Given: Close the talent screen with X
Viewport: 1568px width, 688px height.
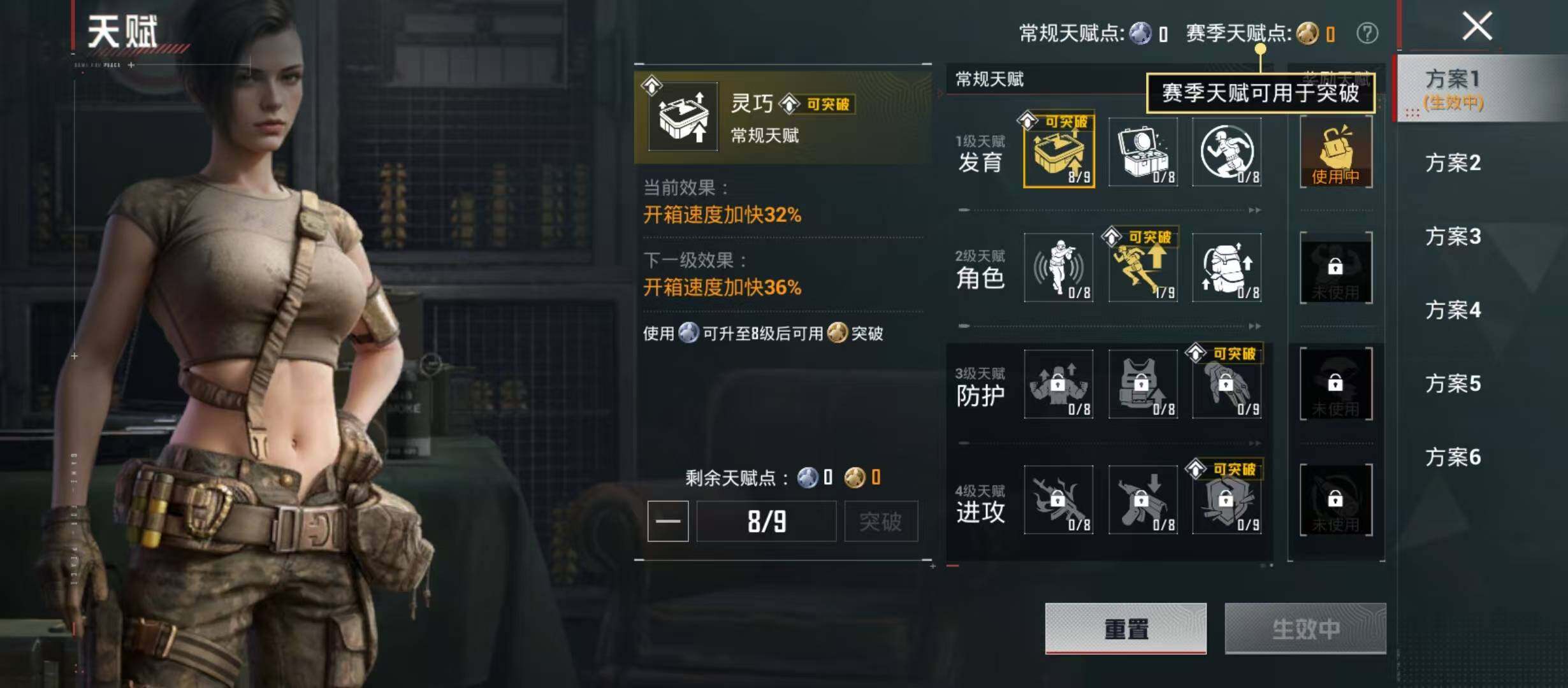Looking at the screenshot, I should tap(1477, 27).
